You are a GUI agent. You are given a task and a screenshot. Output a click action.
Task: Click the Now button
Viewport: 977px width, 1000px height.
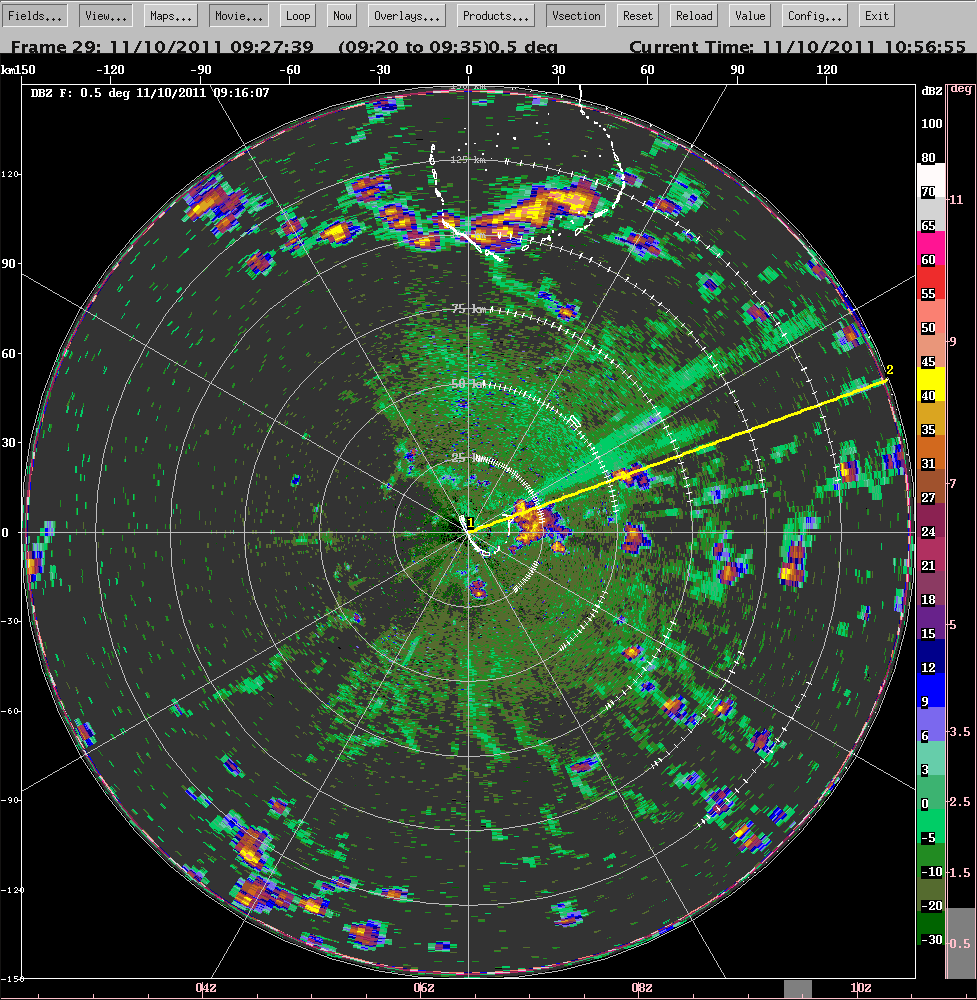pos(342,16)
